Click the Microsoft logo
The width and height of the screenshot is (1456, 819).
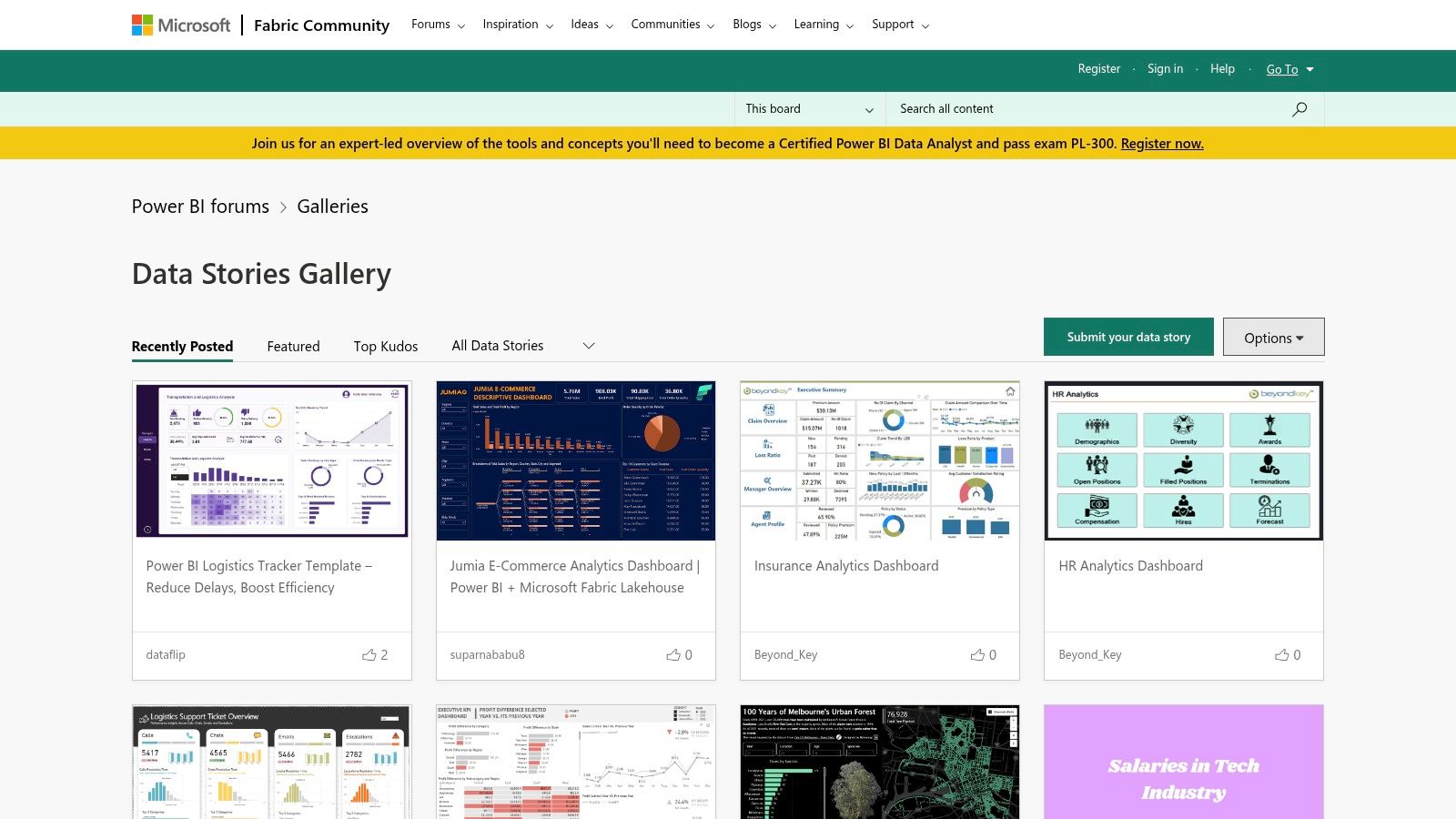click(181, 25)
